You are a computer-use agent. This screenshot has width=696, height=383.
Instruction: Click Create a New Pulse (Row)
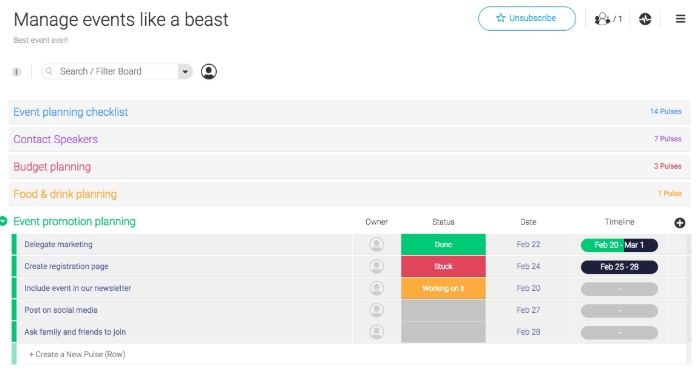(77, 354)
